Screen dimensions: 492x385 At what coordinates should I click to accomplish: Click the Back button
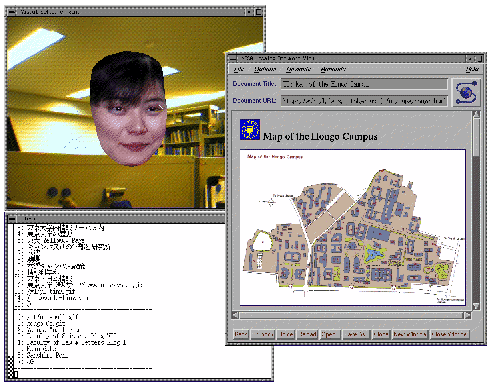(x=241, y=334)
